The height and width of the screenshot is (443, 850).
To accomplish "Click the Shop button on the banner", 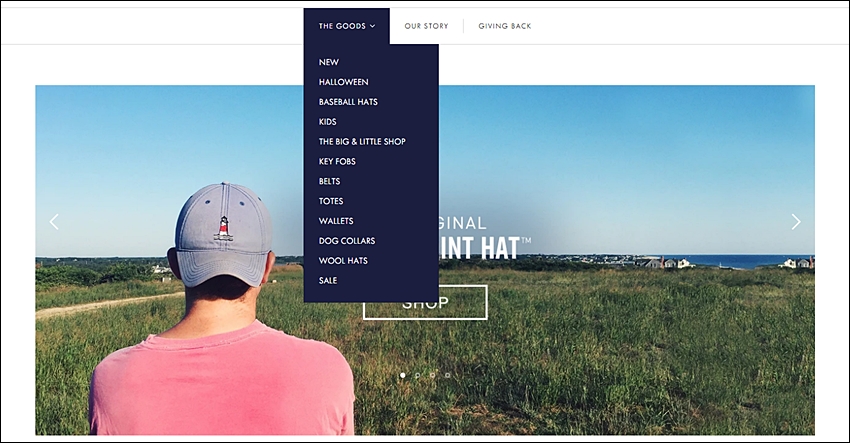I will coord(425,303).
